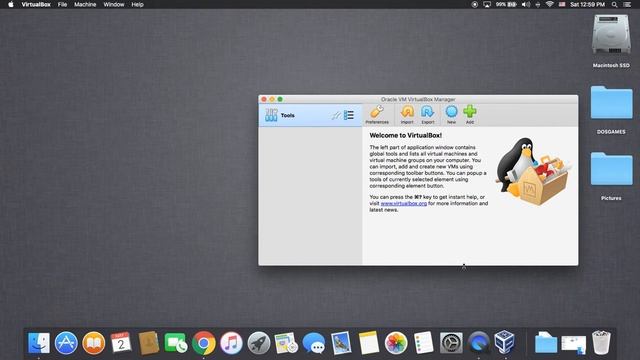The width and height of the screenshot is (640, 360).
Task: Open the Maps-like icon next to Launchpad
Action: 286,343
